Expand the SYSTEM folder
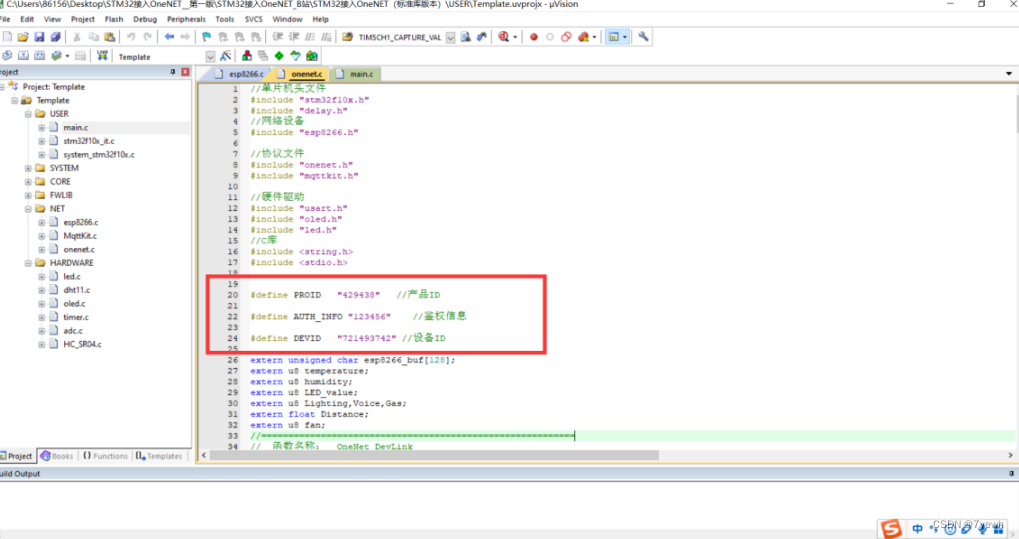This screenshot has height=539, width=1019. coord(28,168)
